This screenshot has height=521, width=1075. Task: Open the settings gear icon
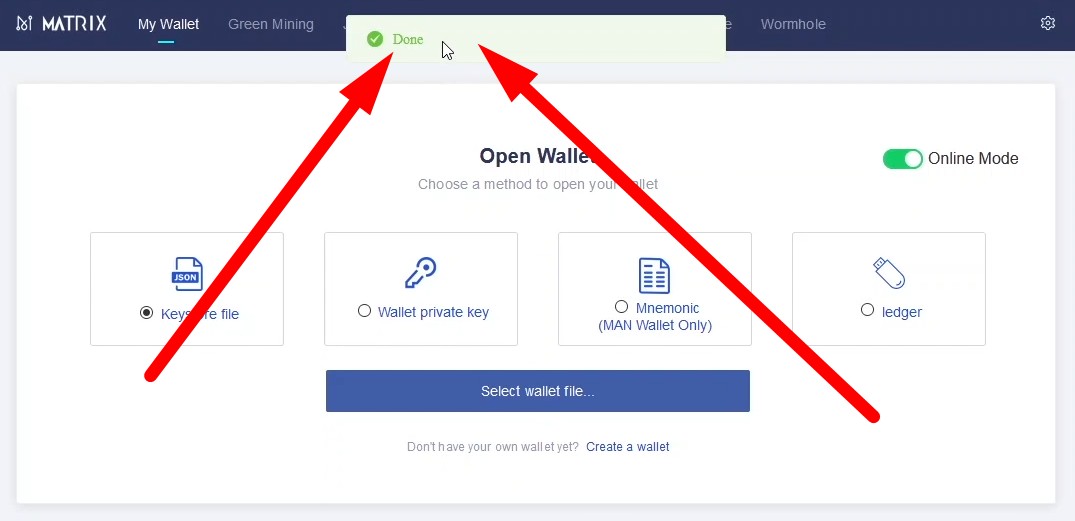[x=1048, y=23]
